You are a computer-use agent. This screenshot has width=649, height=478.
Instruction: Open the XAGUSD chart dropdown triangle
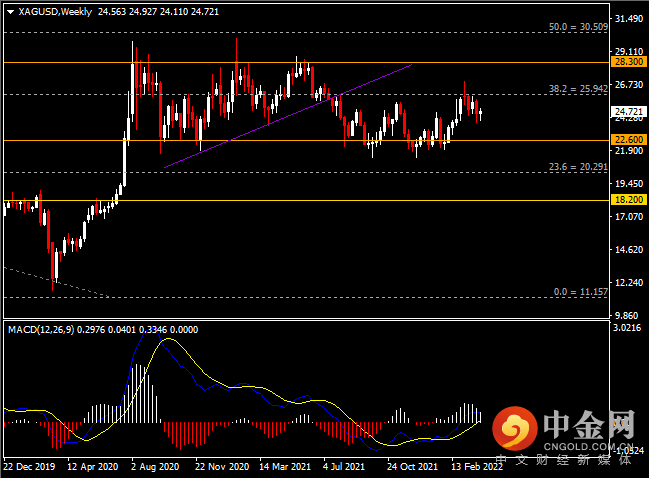[10, 12]
